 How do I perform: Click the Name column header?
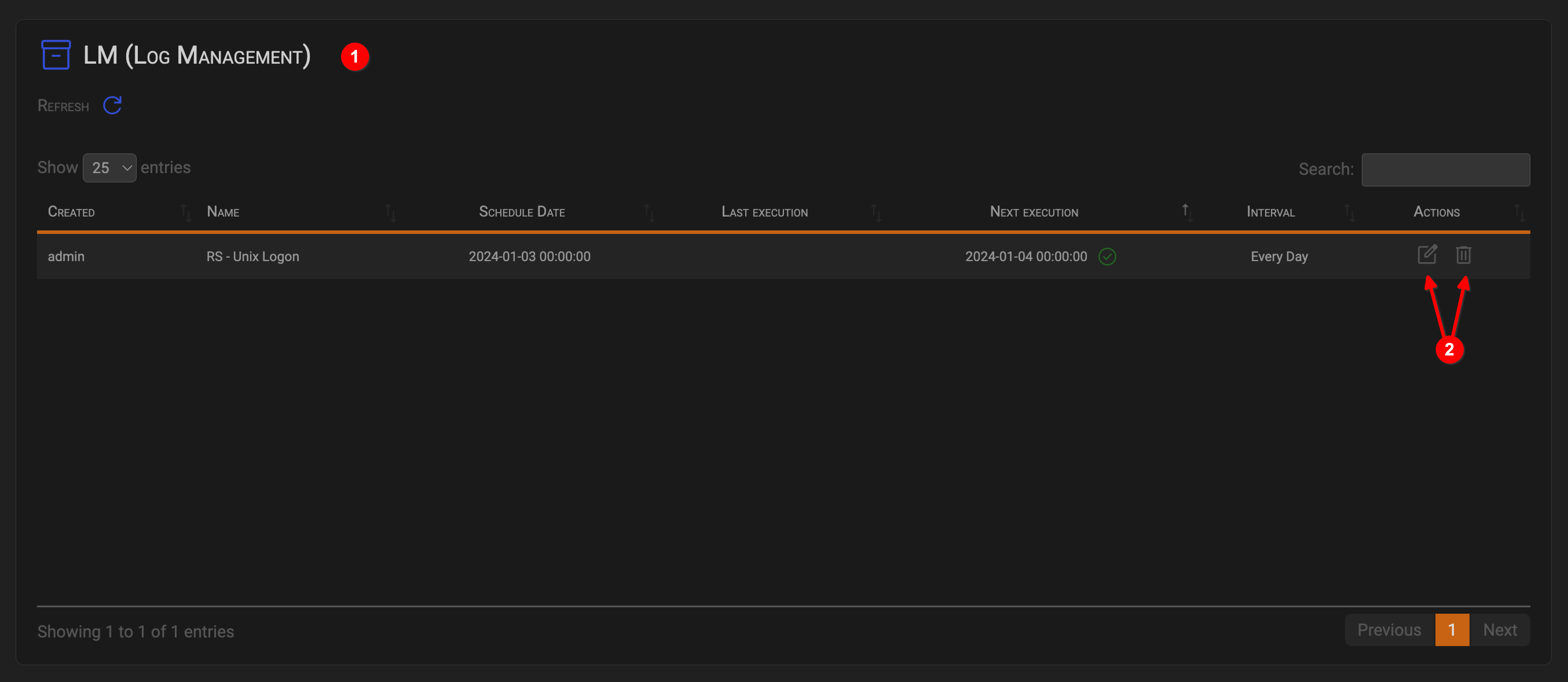223,212
